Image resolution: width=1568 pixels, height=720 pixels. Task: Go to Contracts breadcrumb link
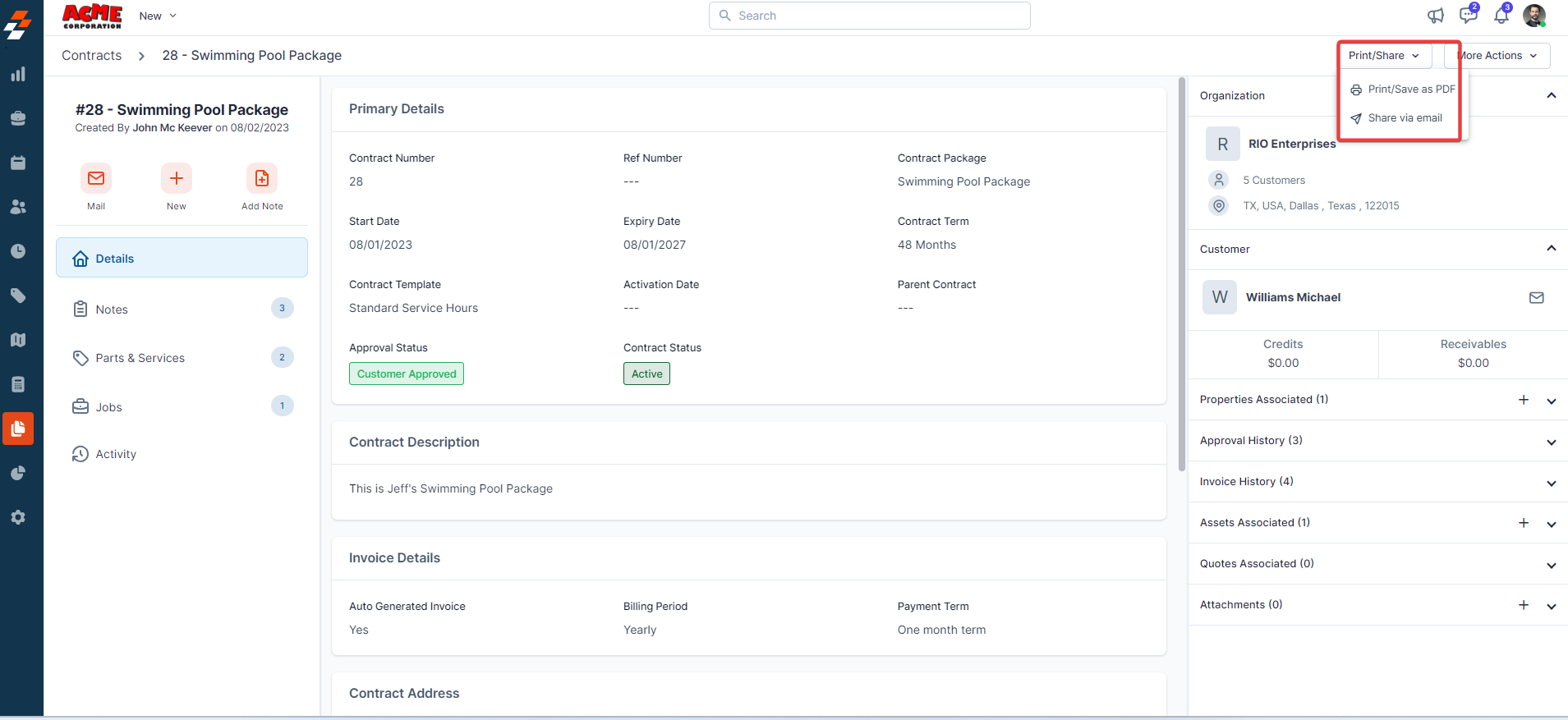[91, 56]
